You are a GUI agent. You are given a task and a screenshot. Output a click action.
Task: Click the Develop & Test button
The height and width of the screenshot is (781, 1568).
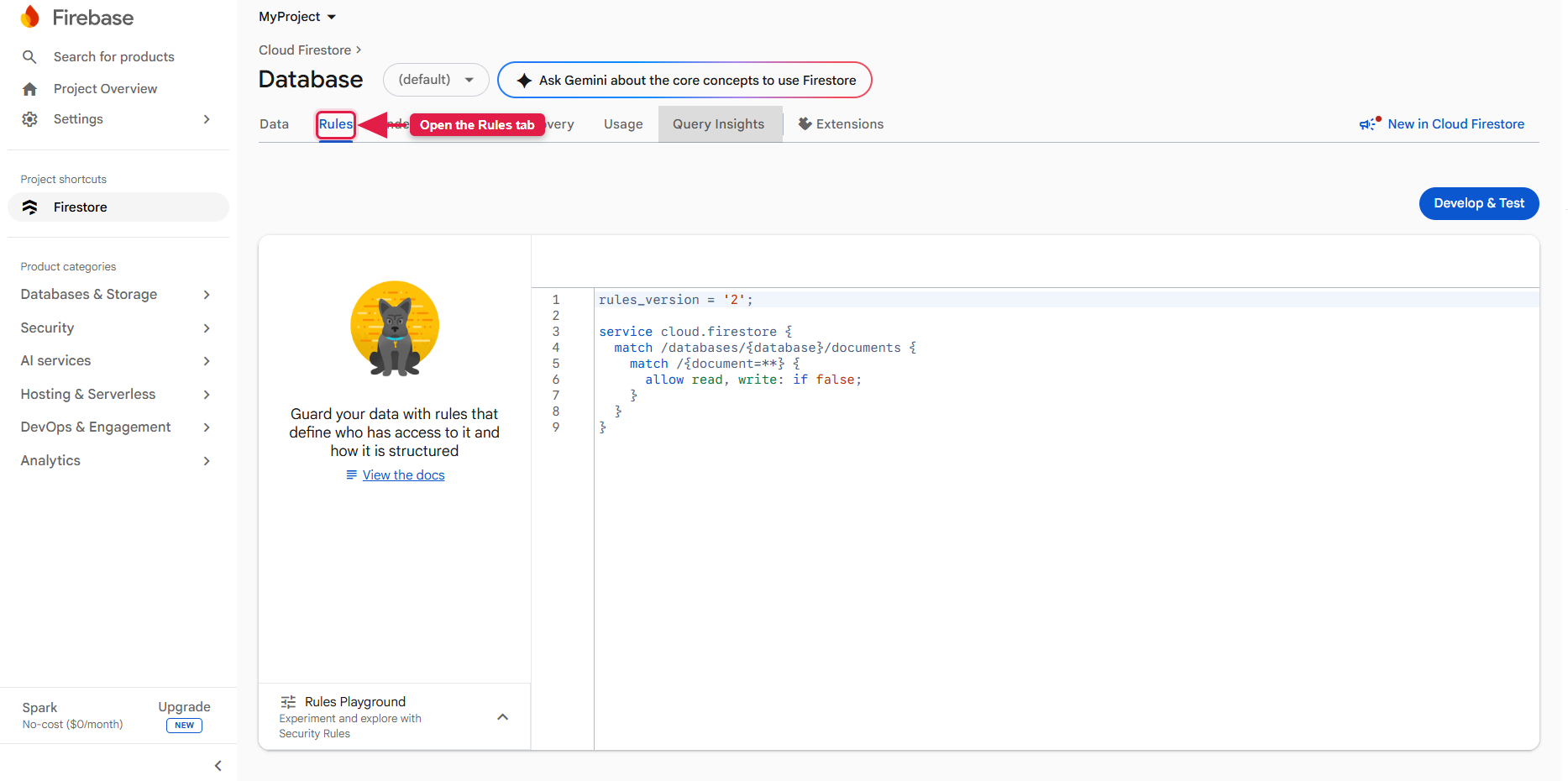point(1479,203)
